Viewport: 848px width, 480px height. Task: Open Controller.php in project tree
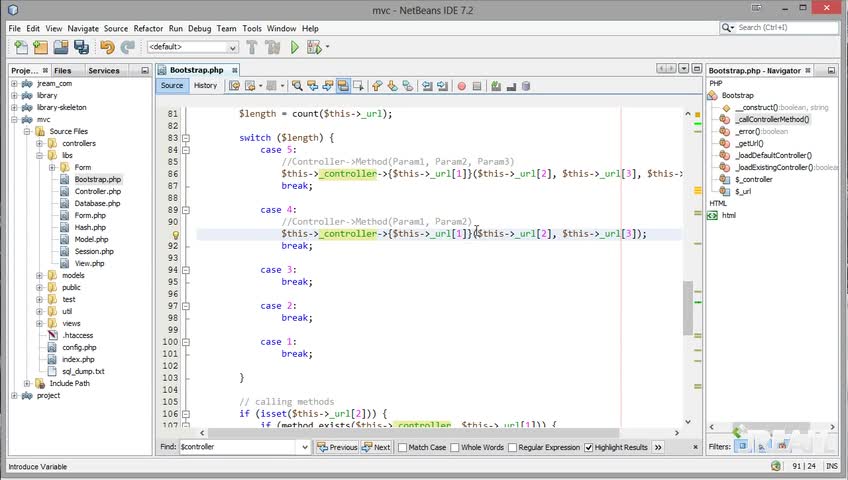pos(97,191)
